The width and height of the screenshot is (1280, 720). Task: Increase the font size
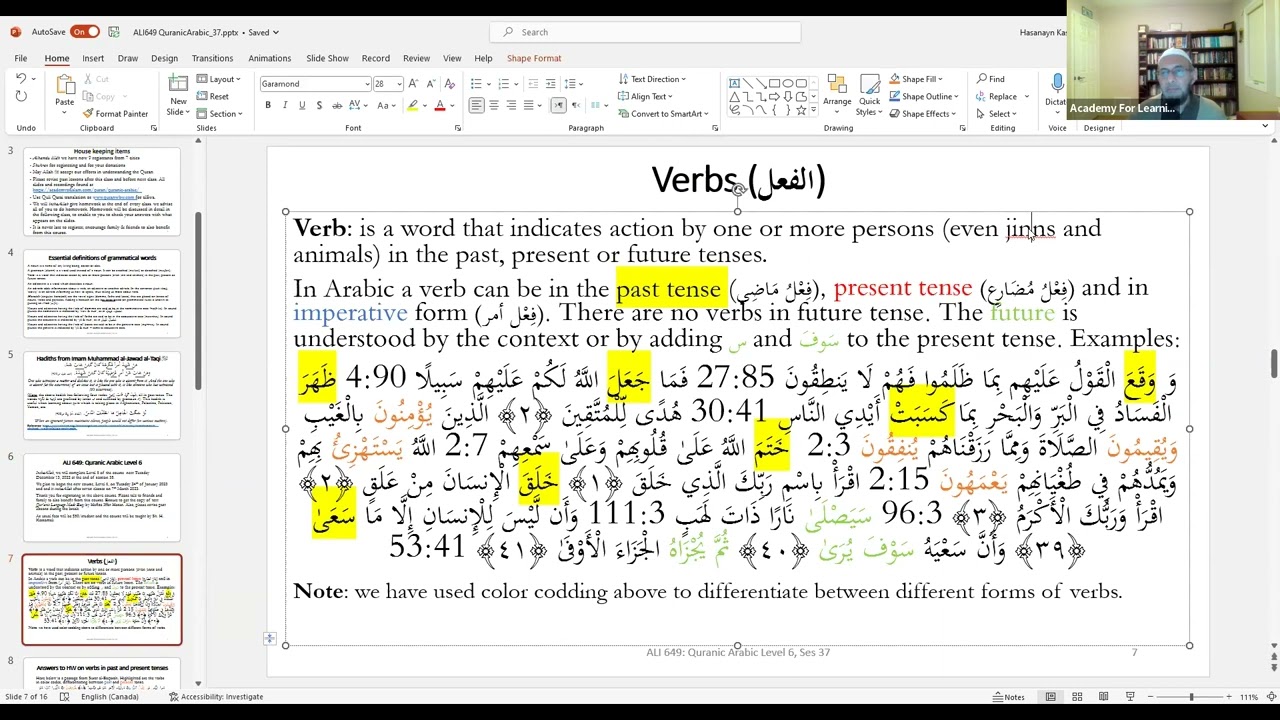[414, 84]
